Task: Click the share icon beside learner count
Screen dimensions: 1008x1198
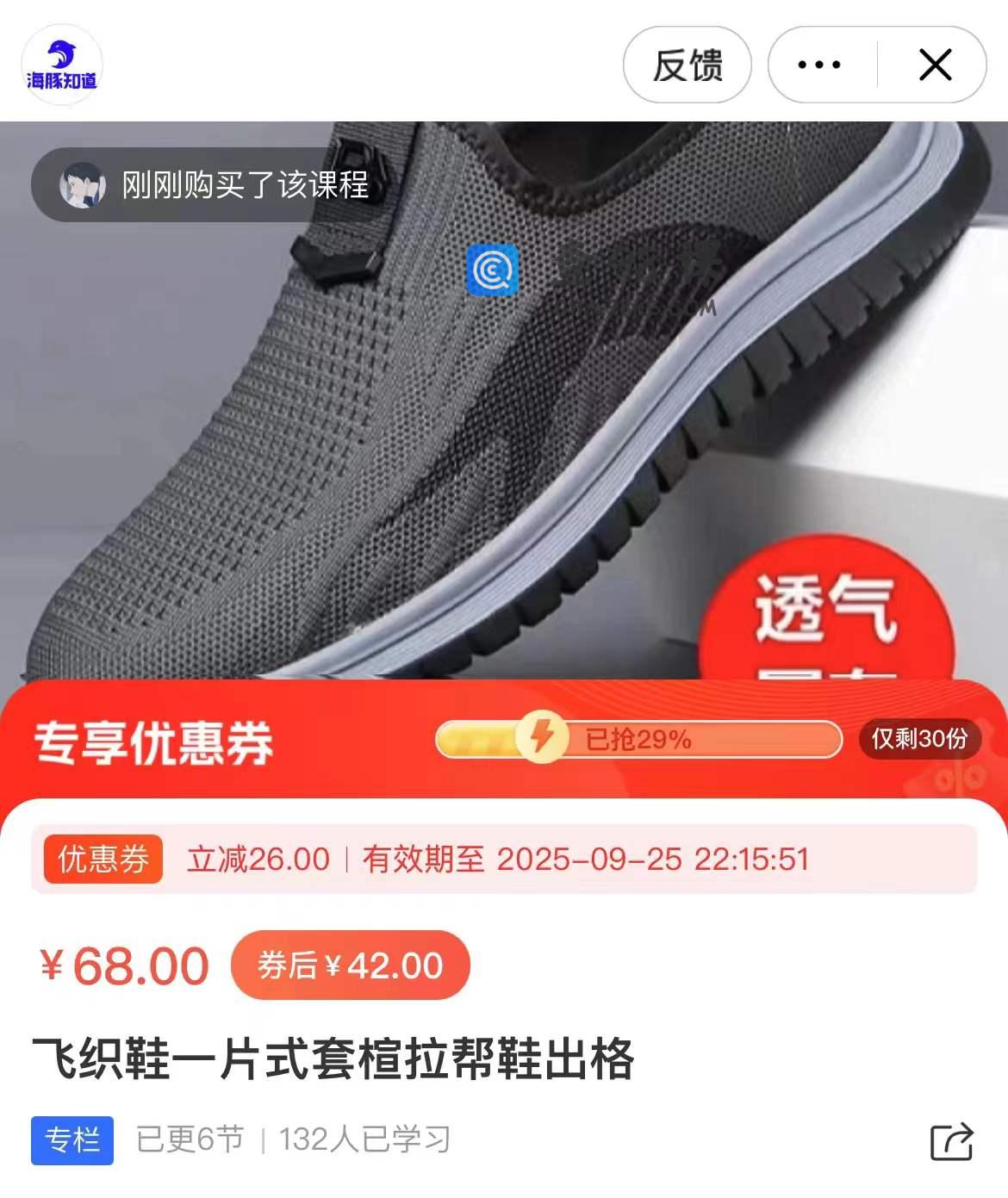Action: [x=952, y=1141]
